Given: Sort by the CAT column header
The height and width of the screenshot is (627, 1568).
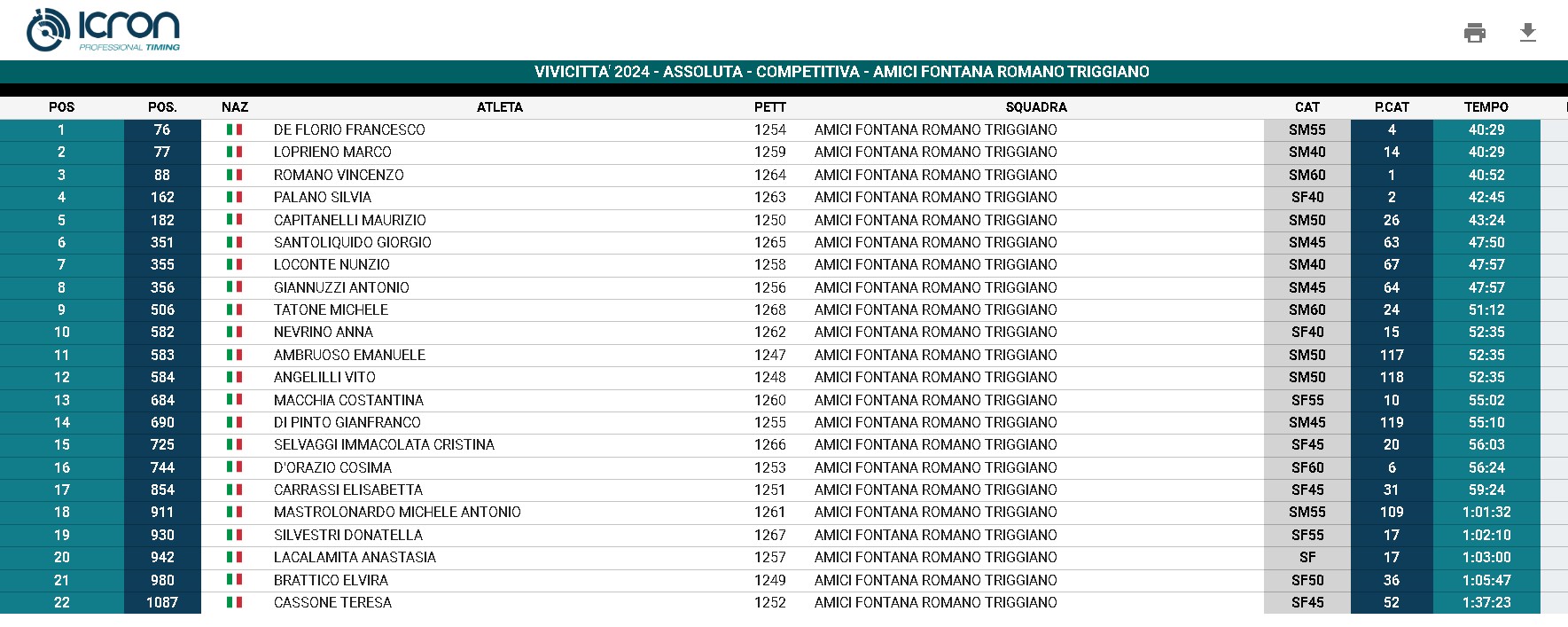Looking at the screenshot, I should click(1307, 107).
